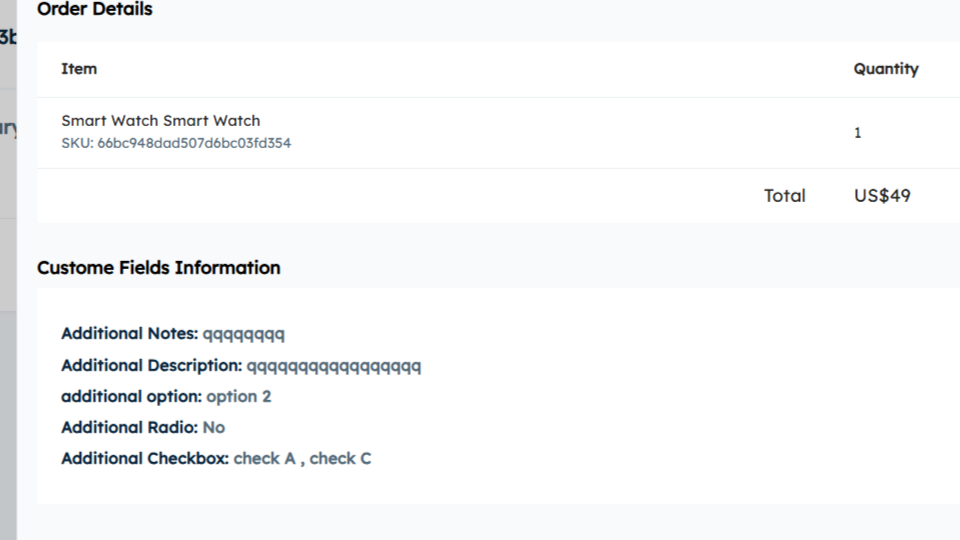Select the Additional Radio value No
Image resolution: width=960 pixels, height=540 pixels.
(x=213, y=428)
